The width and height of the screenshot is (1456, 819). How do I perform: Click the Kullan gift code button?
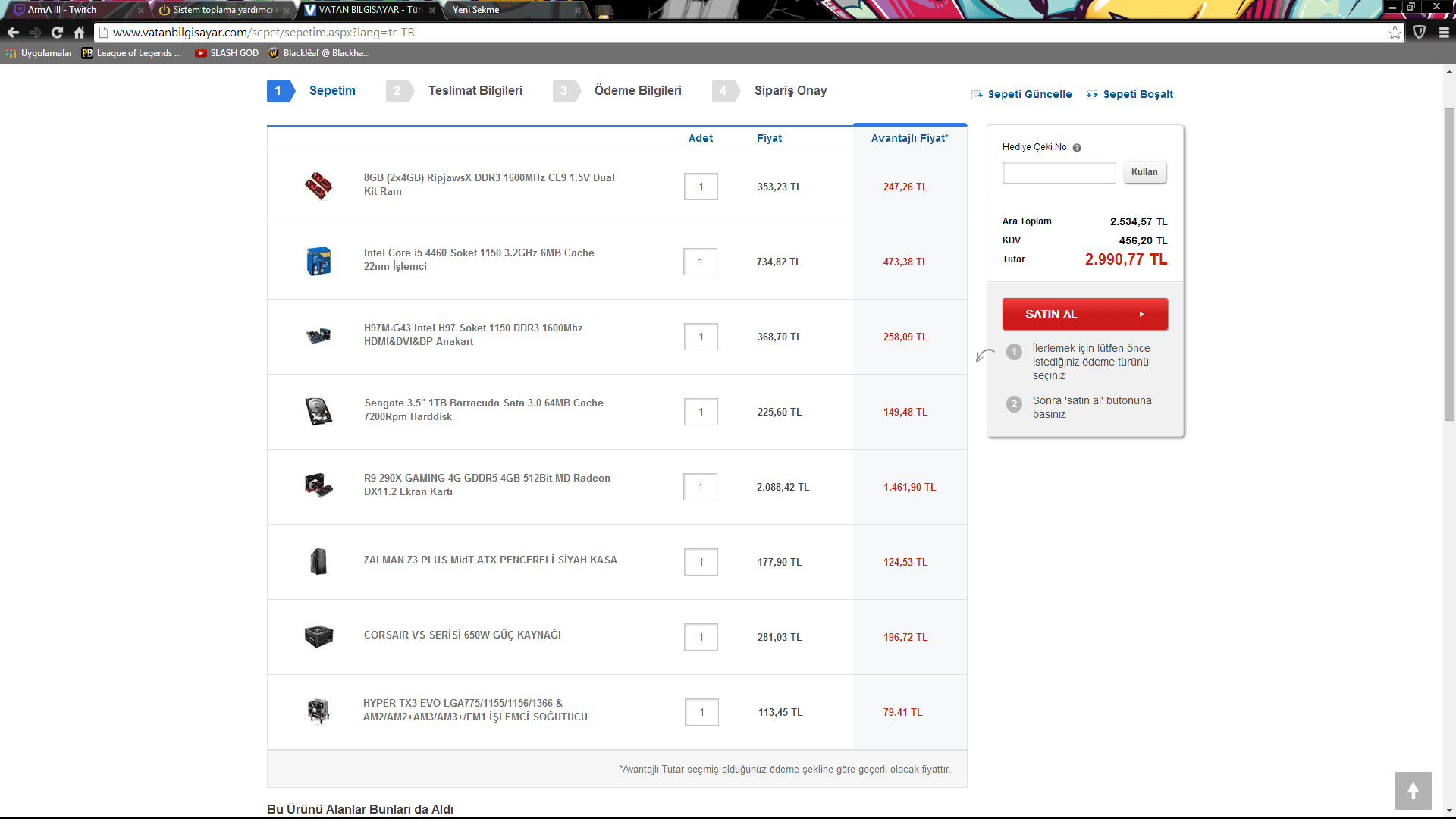pyautogui.click(x=1144, y=172)
